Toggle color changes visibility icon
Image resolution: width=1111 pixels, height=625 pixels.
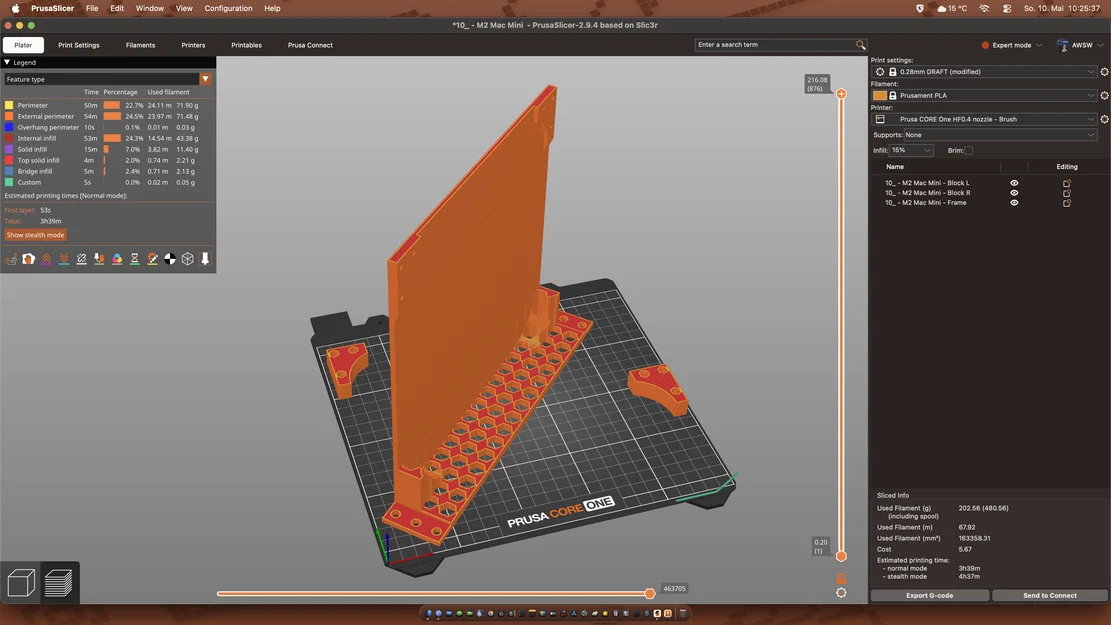point(117,259)
